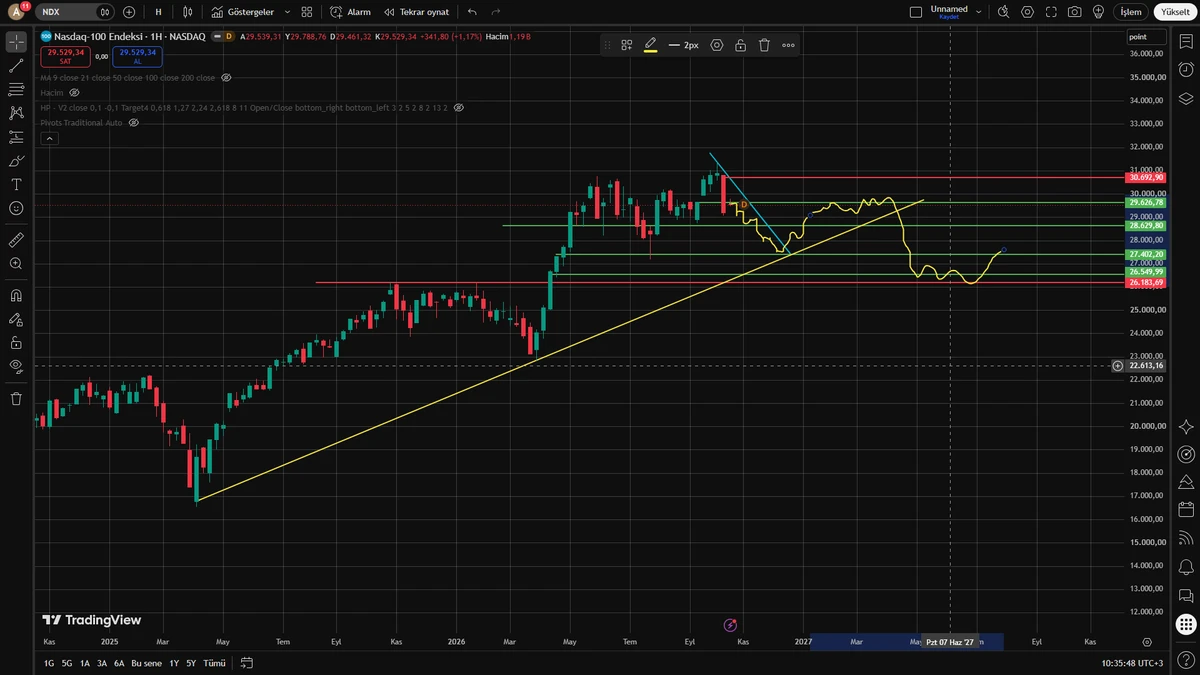Select the trend line drawing tool

pos(16,66)
